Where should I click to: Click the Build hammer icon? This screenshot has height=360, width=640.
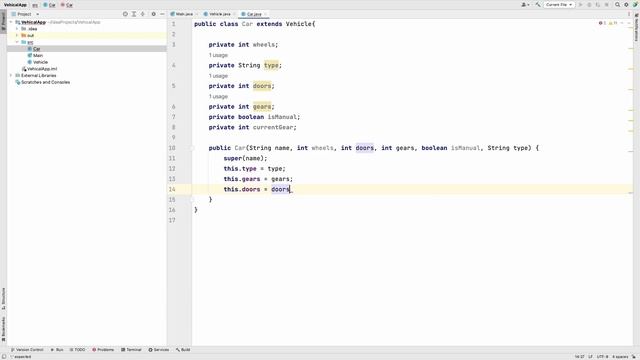pyautogui.click(x=538, y=4)
